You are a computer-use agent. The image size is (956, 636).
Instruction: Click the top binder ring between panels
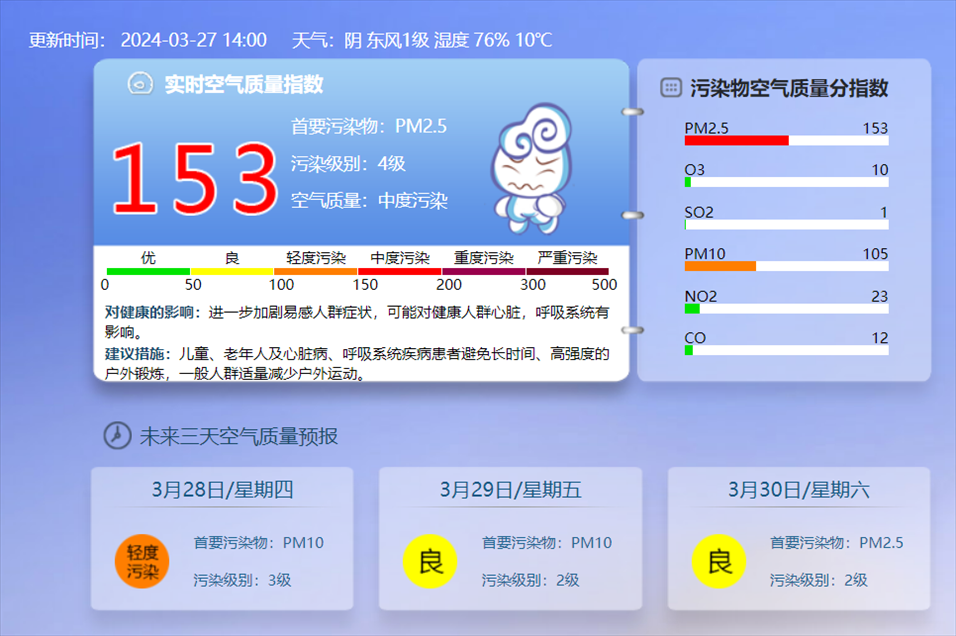[632, 113]
